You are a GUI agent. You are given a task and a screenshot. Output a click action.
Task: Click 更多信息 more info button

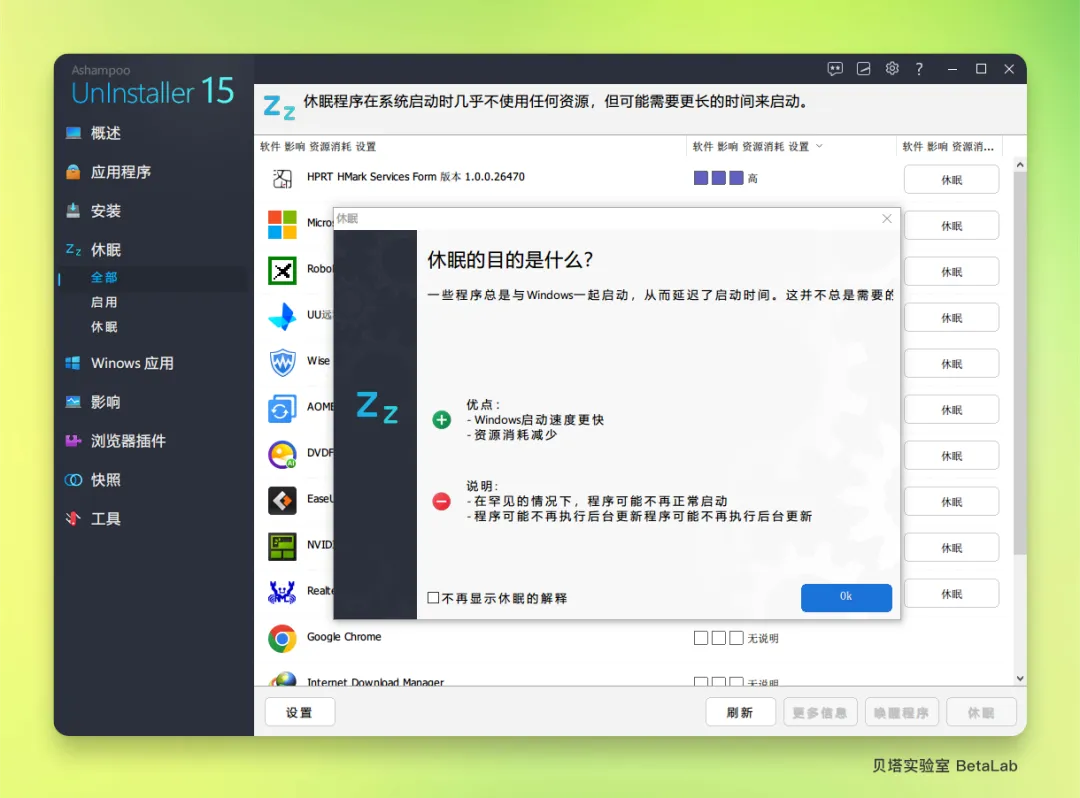[x=820, y=712]
